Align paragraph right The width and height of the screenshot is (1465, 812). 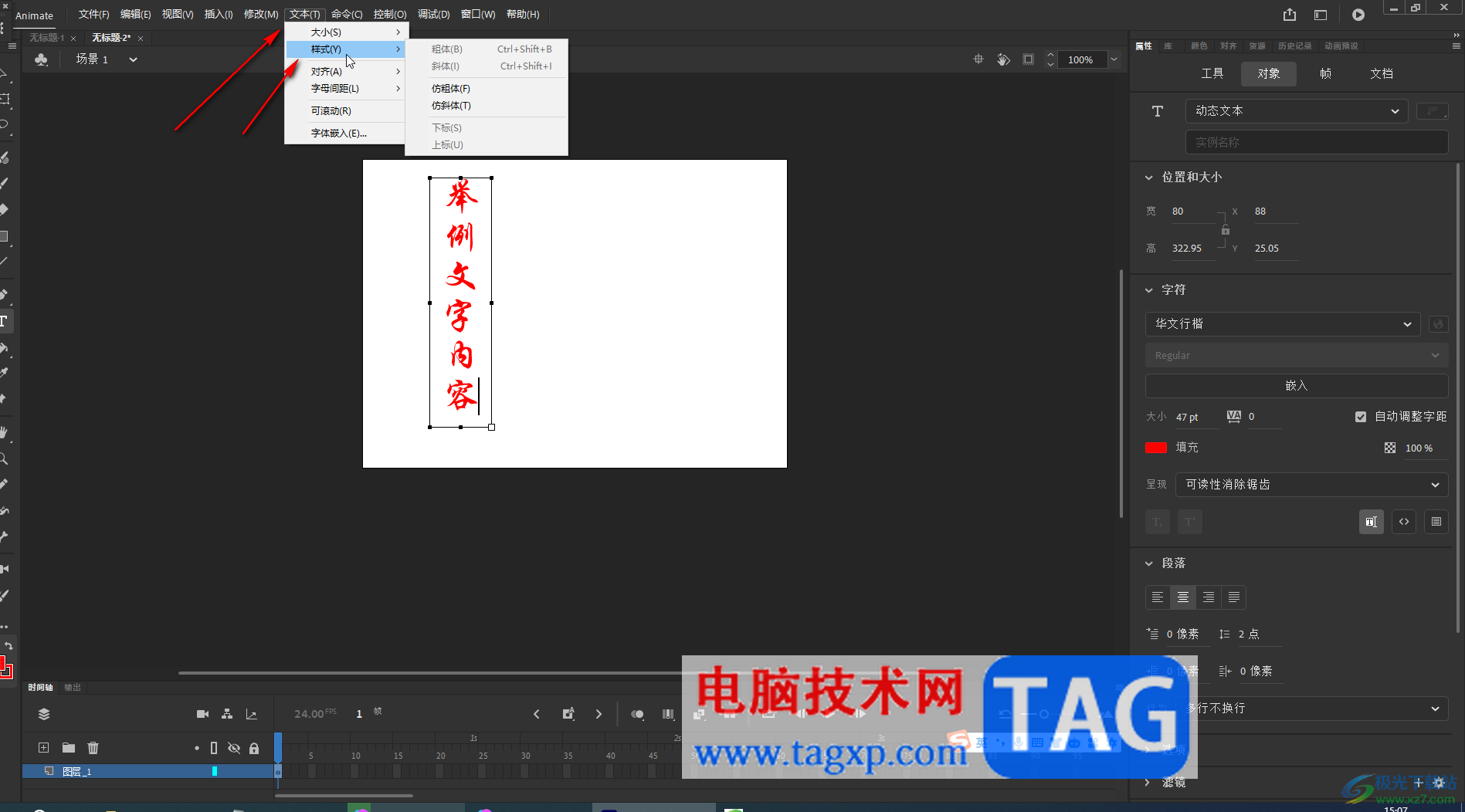[1209, 597]
